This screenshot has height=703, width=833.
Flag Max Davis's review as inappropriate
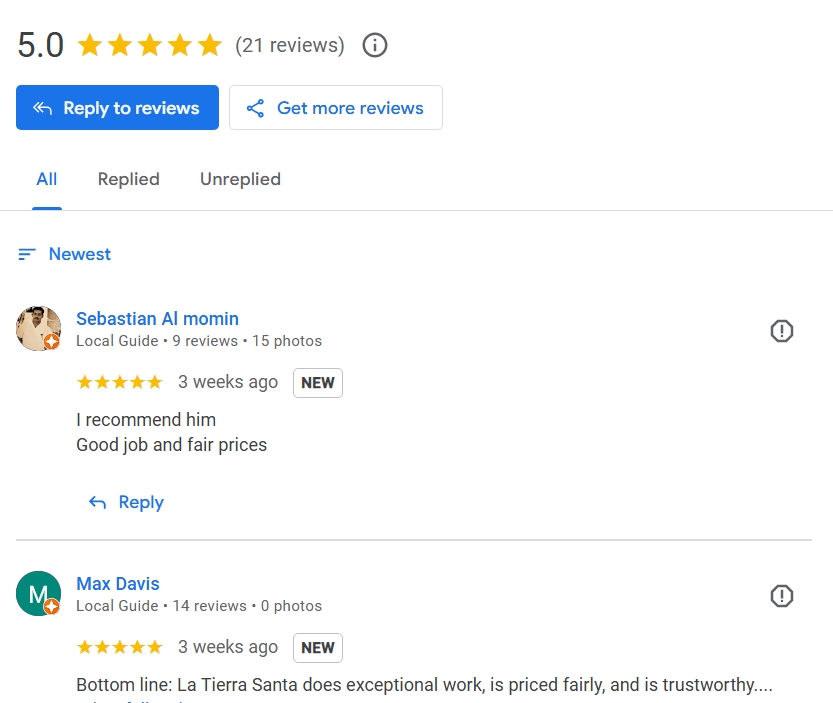coord(782,596)
